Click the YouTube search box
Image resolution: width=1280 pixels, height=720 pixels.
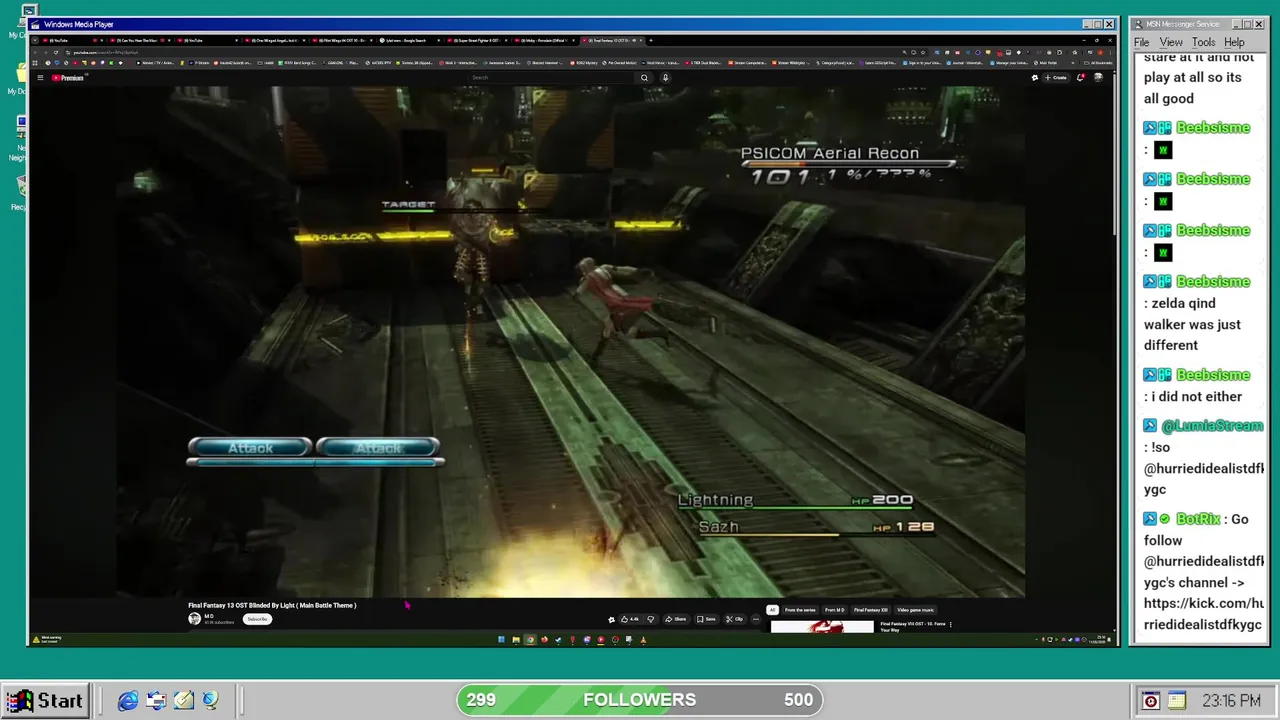pos(553,77)
